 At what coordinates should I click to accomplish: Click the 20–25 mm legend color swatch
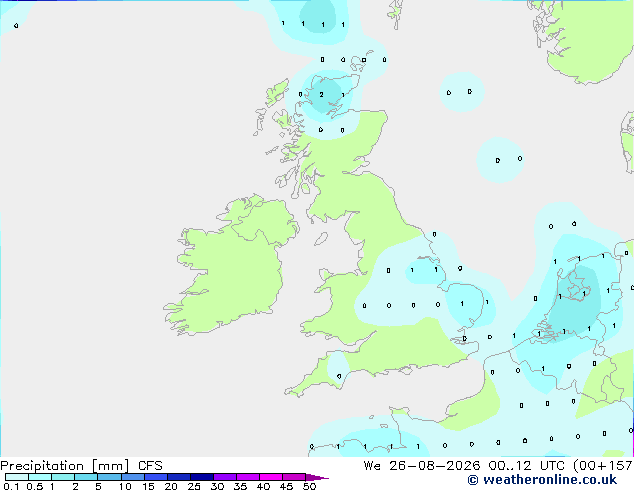(179, 477)
